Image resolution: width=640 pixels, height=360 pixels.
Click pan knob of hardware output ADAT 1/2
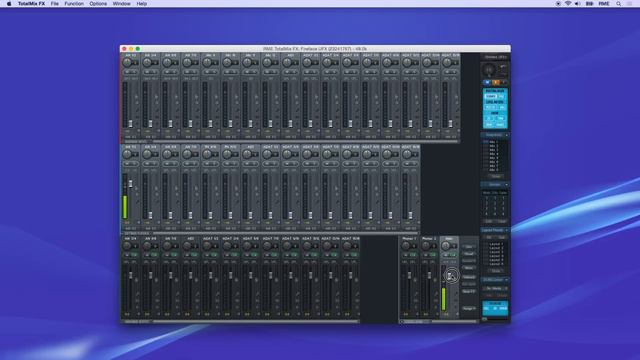tap(207, 246)
